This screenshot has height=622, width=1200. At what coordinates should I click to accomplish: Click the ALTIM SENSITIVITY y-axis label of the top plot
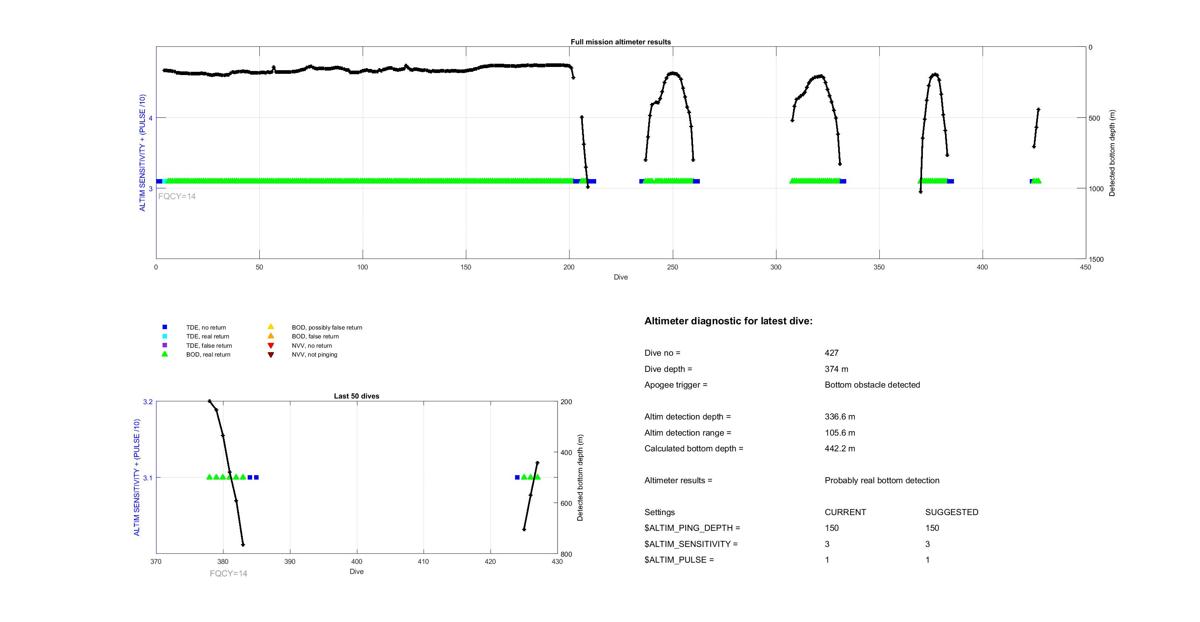(143, 152)
